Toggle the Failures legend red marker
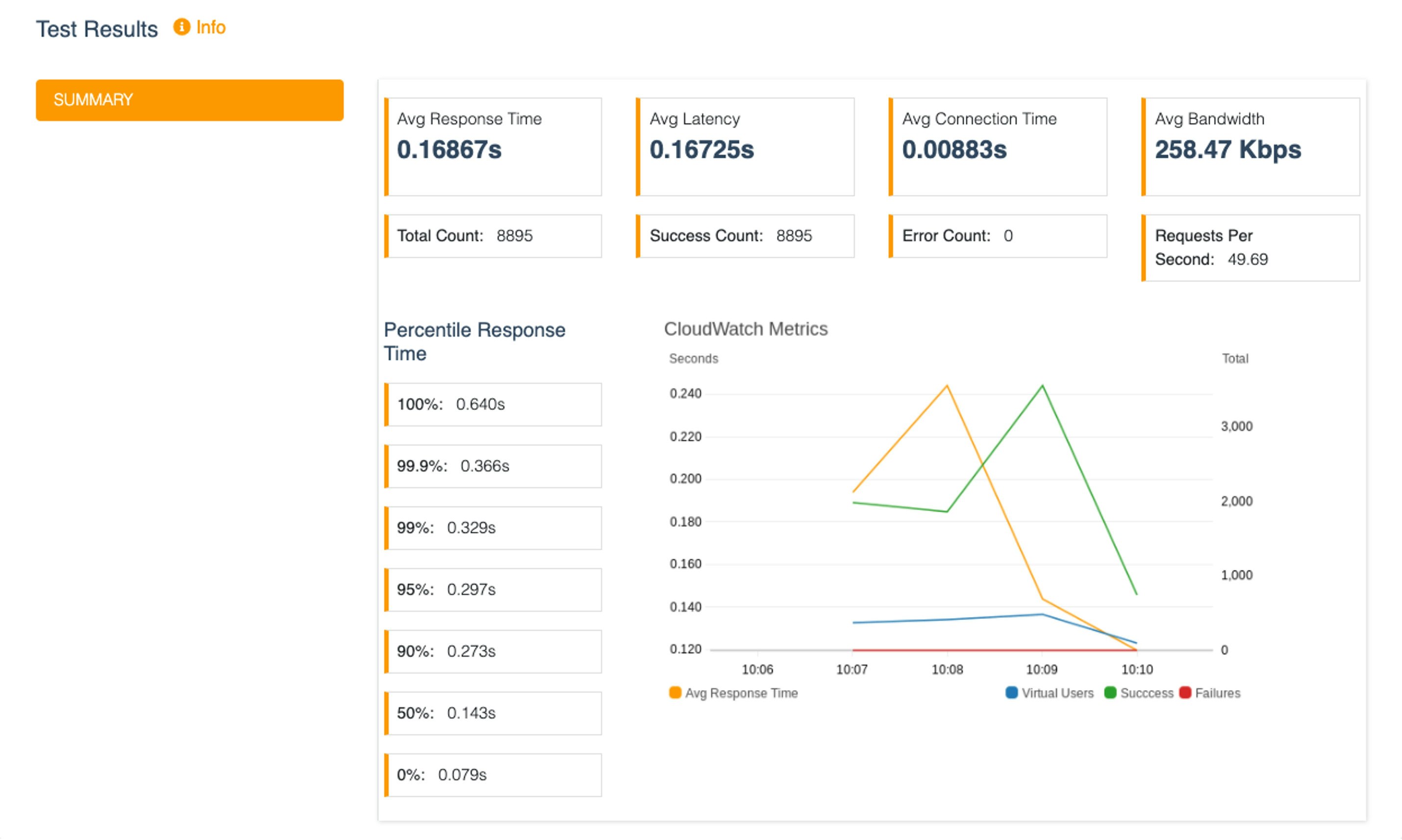Viewport: 1402px width, 840px height. (1185, 693)
